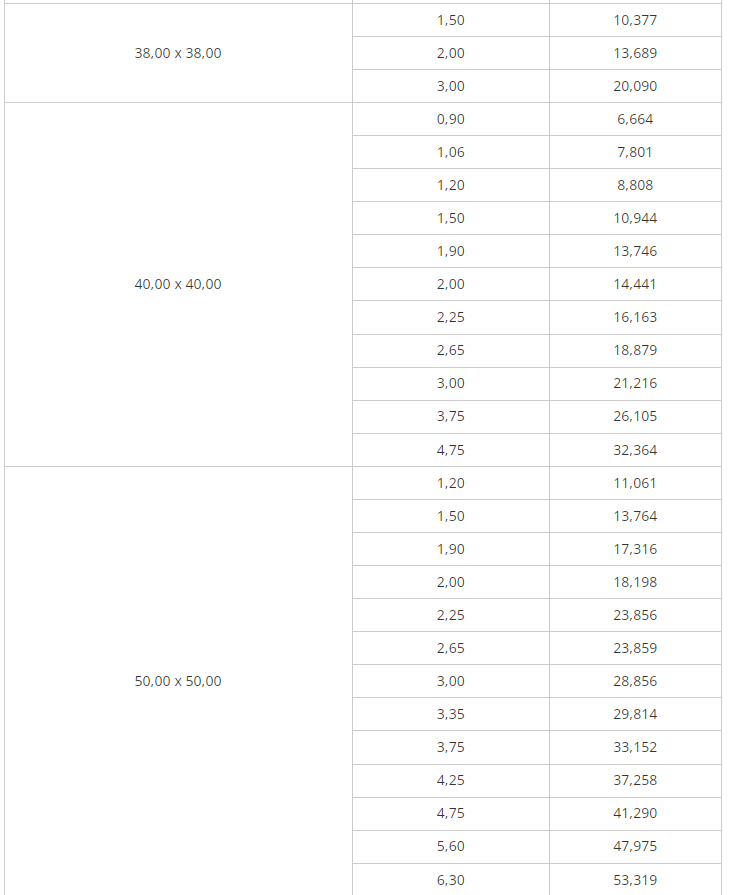Click the 8,808 weight cell

pos(635,185)
